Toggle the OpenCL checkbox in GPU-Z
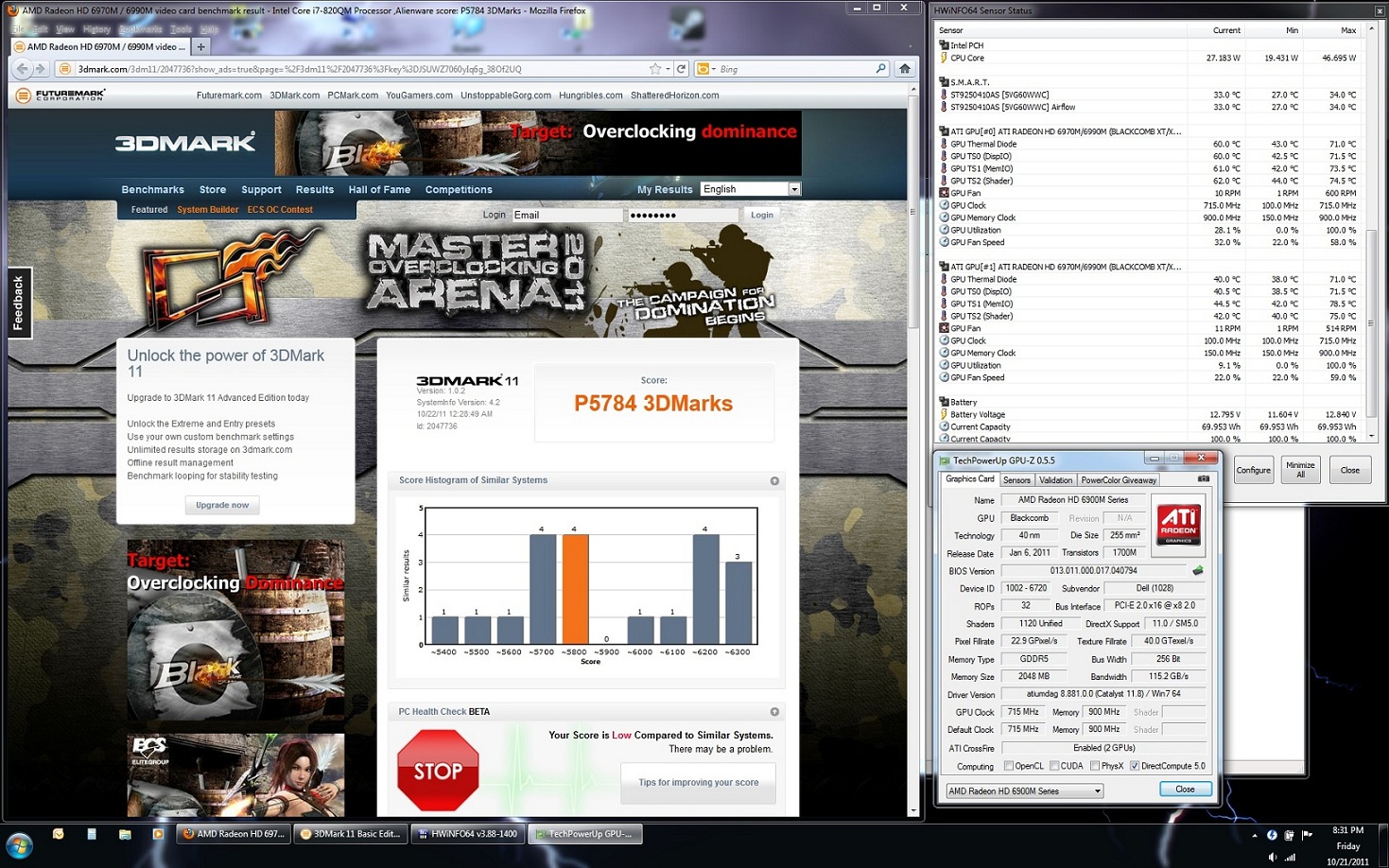Image resolution: width=1389 pixels, height=868 pixels. [x=1009, y=766]
